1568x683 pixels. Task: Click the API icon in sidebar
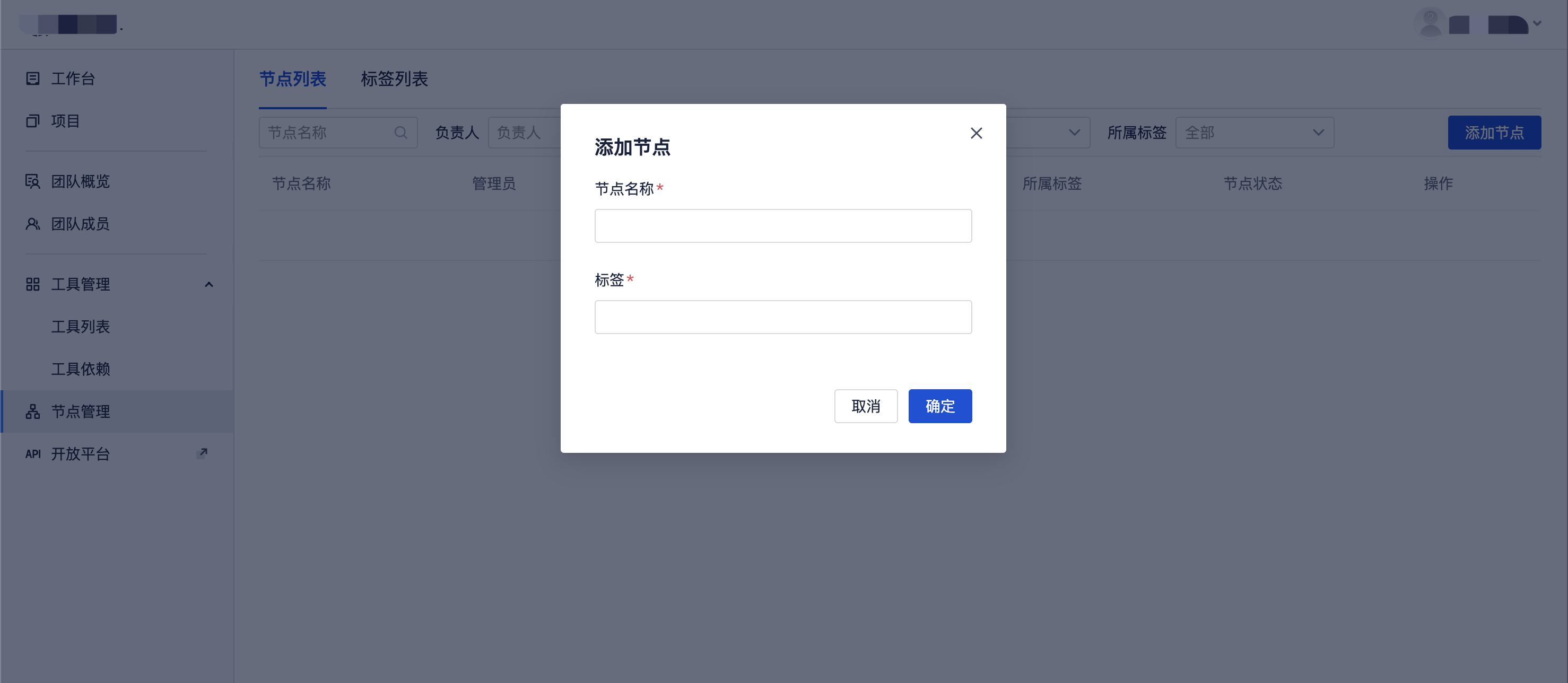(x=33, y=454)
